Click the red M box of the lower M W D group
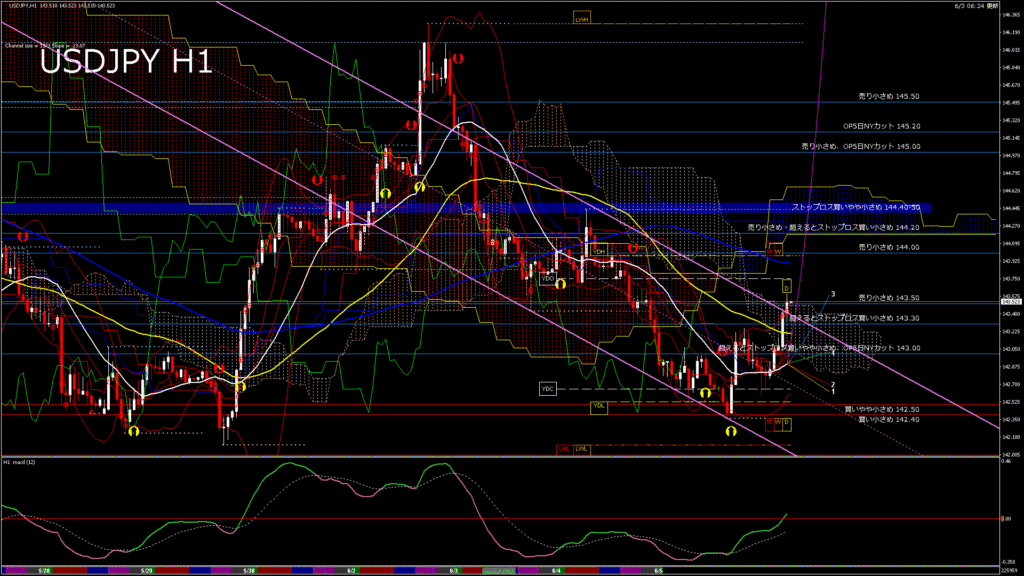 tap(769, 423)
